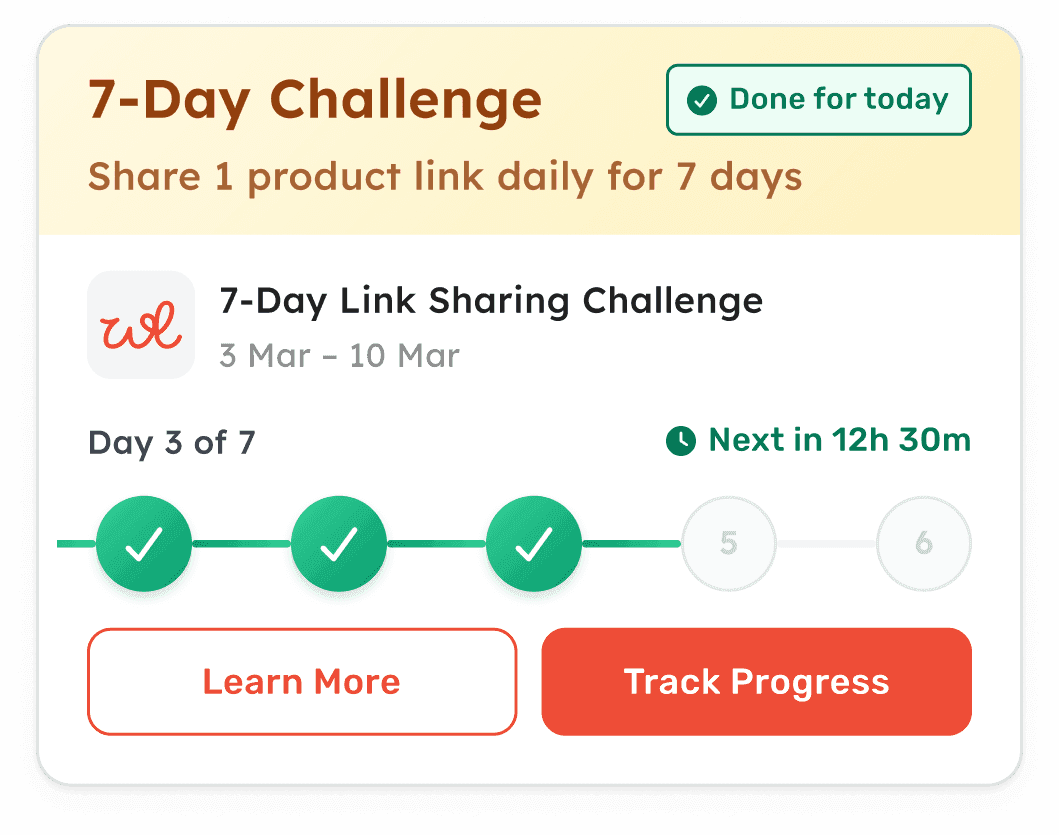This screenshot has height=835, width=1059.
Task: Select the second completed day checkmark
Action: point(339,544)
